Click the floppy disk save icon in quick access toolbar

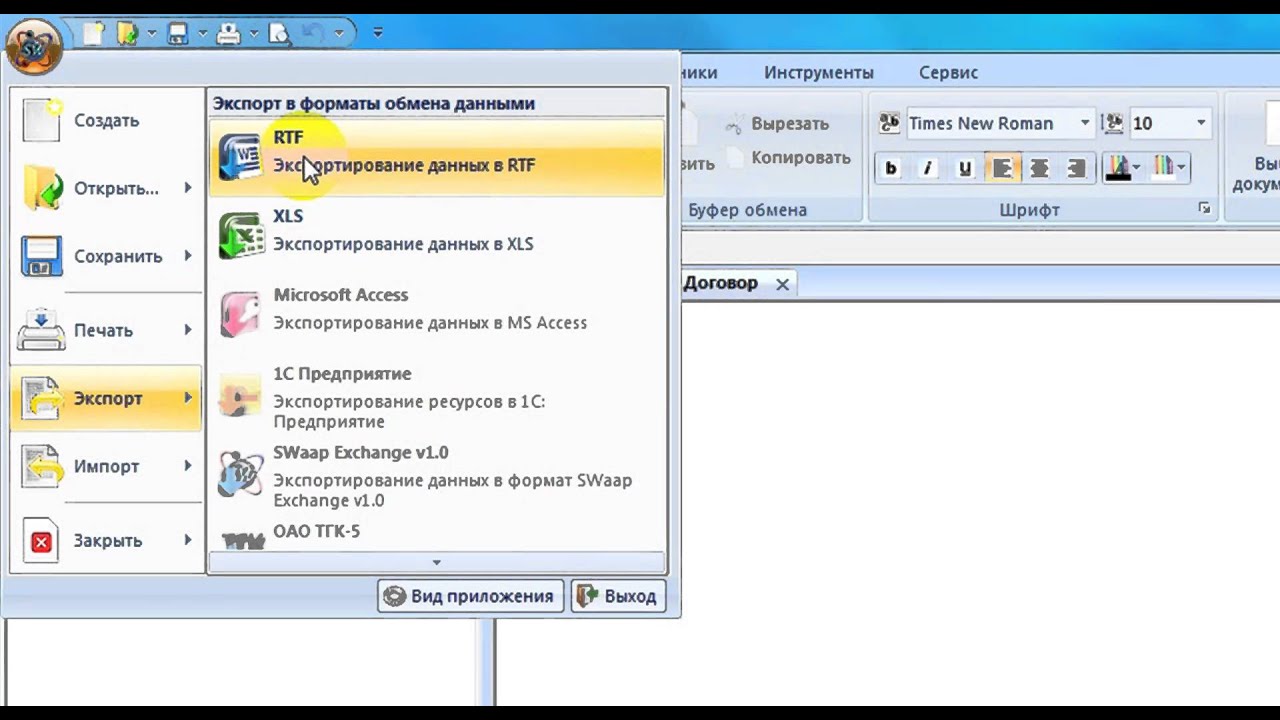(x=178, y=34)
